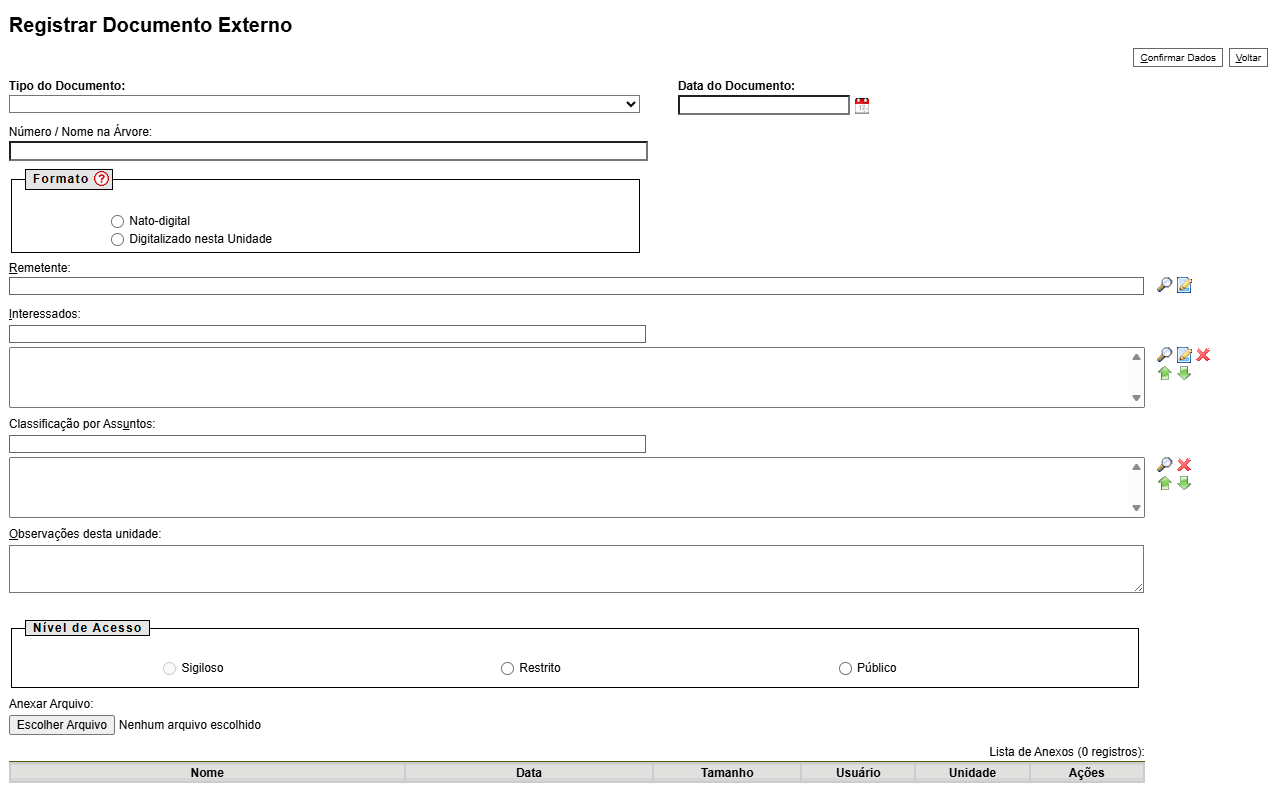Click the magnifier search icon beside Remetente
This screenshot has height=806, width=1288.
pyautogui.click(x=1164, y=285)
